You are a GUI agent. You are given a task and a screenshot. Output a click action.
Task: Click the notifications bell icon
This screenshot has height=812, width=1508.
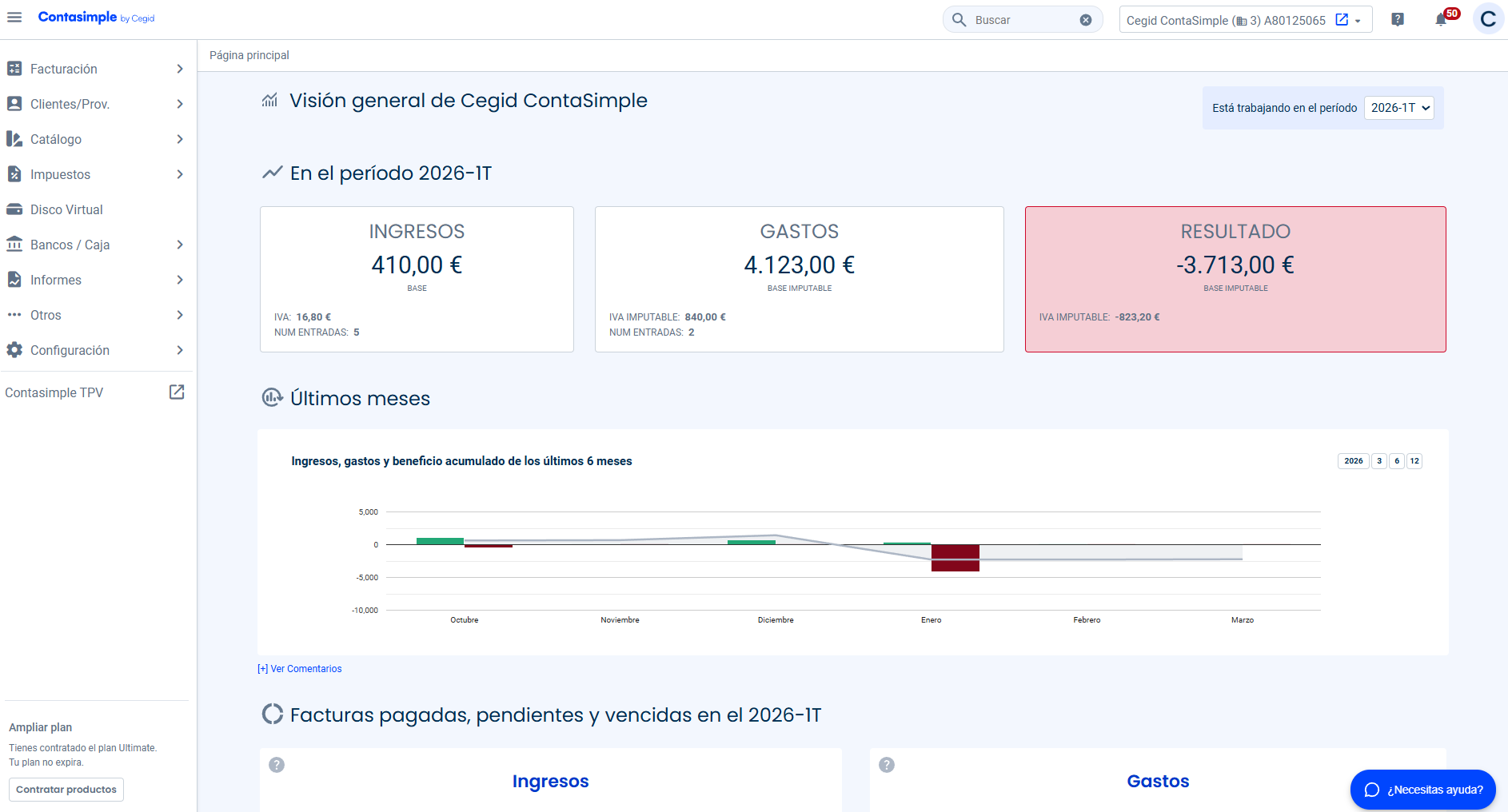coord(1441,20)
